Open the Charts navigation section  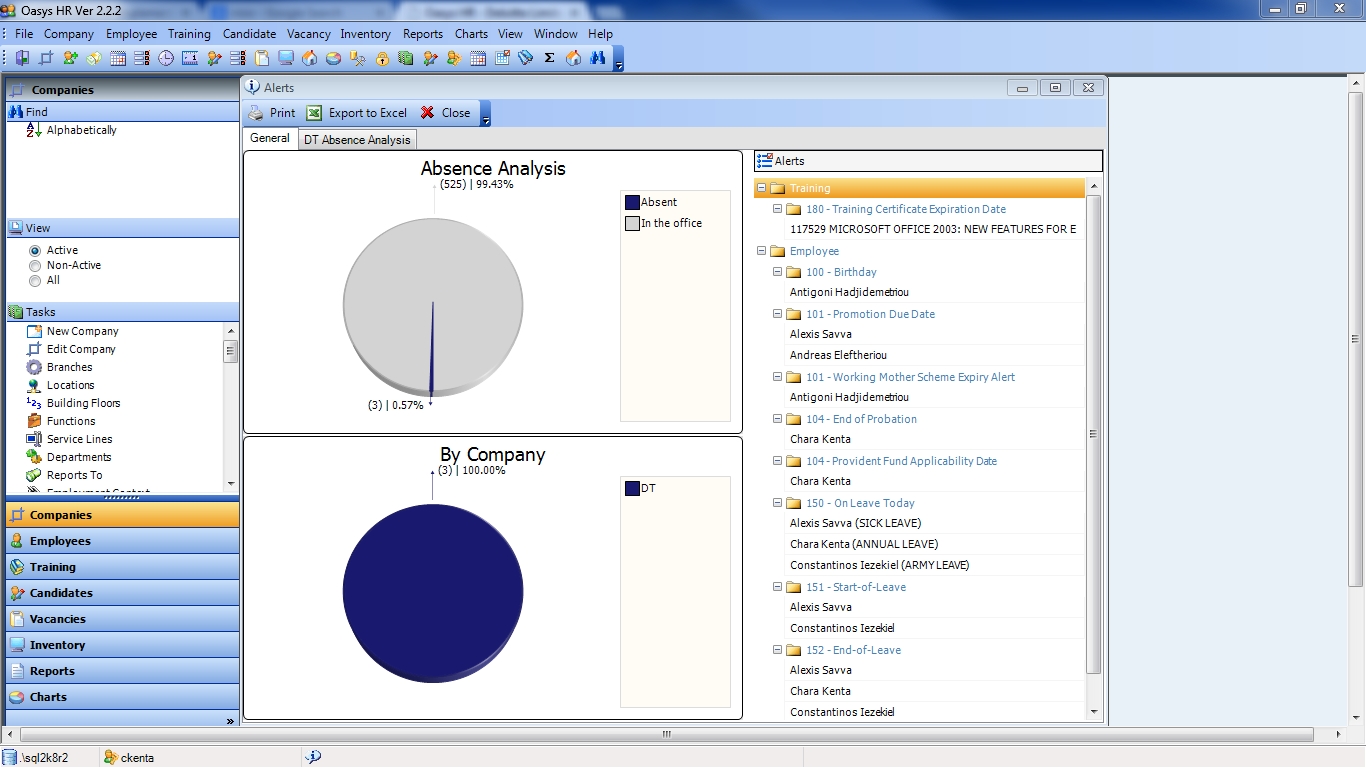122,697
